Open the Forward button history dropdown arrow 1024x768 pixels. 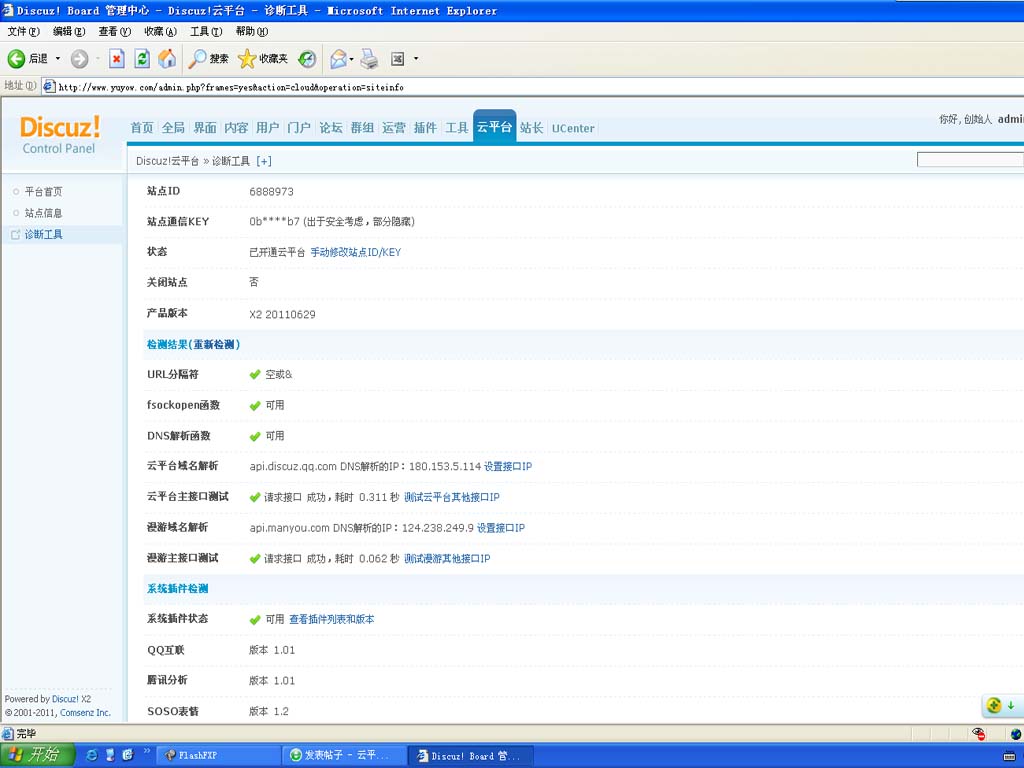pos(97,59)
